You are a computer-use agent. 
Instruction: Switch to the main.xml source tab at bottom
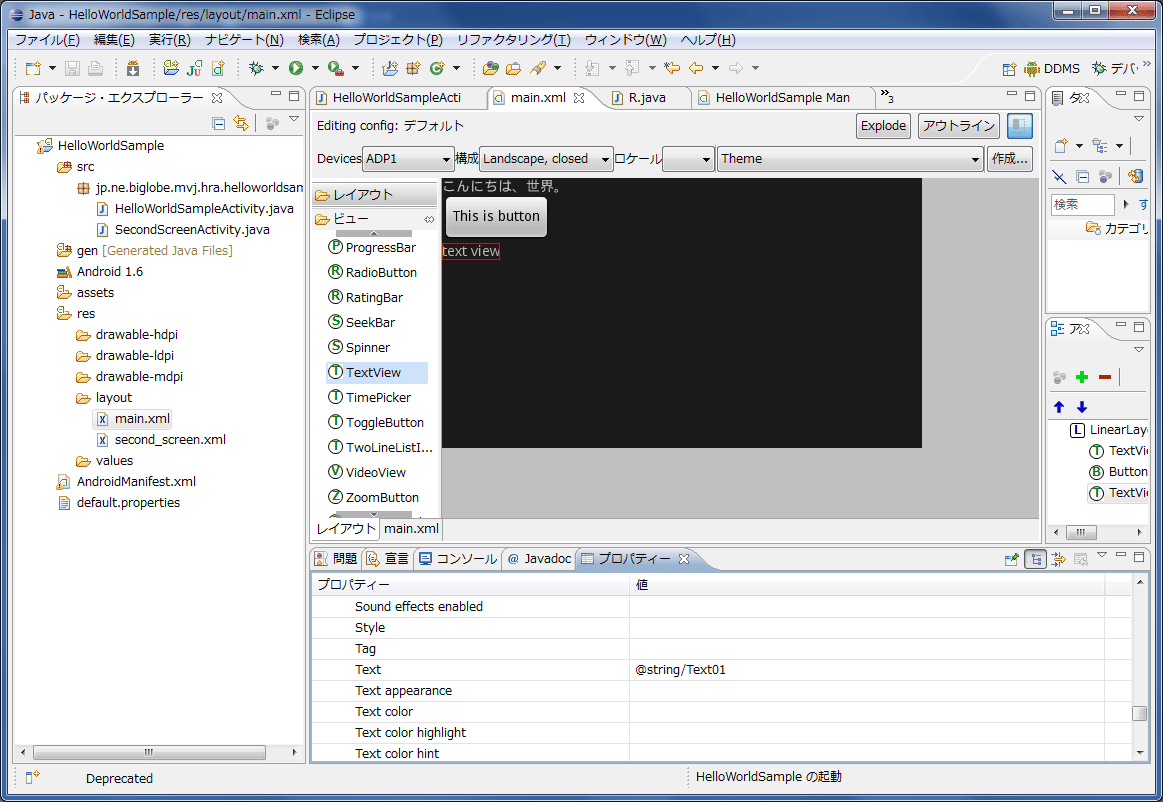[x=411, y=528]
